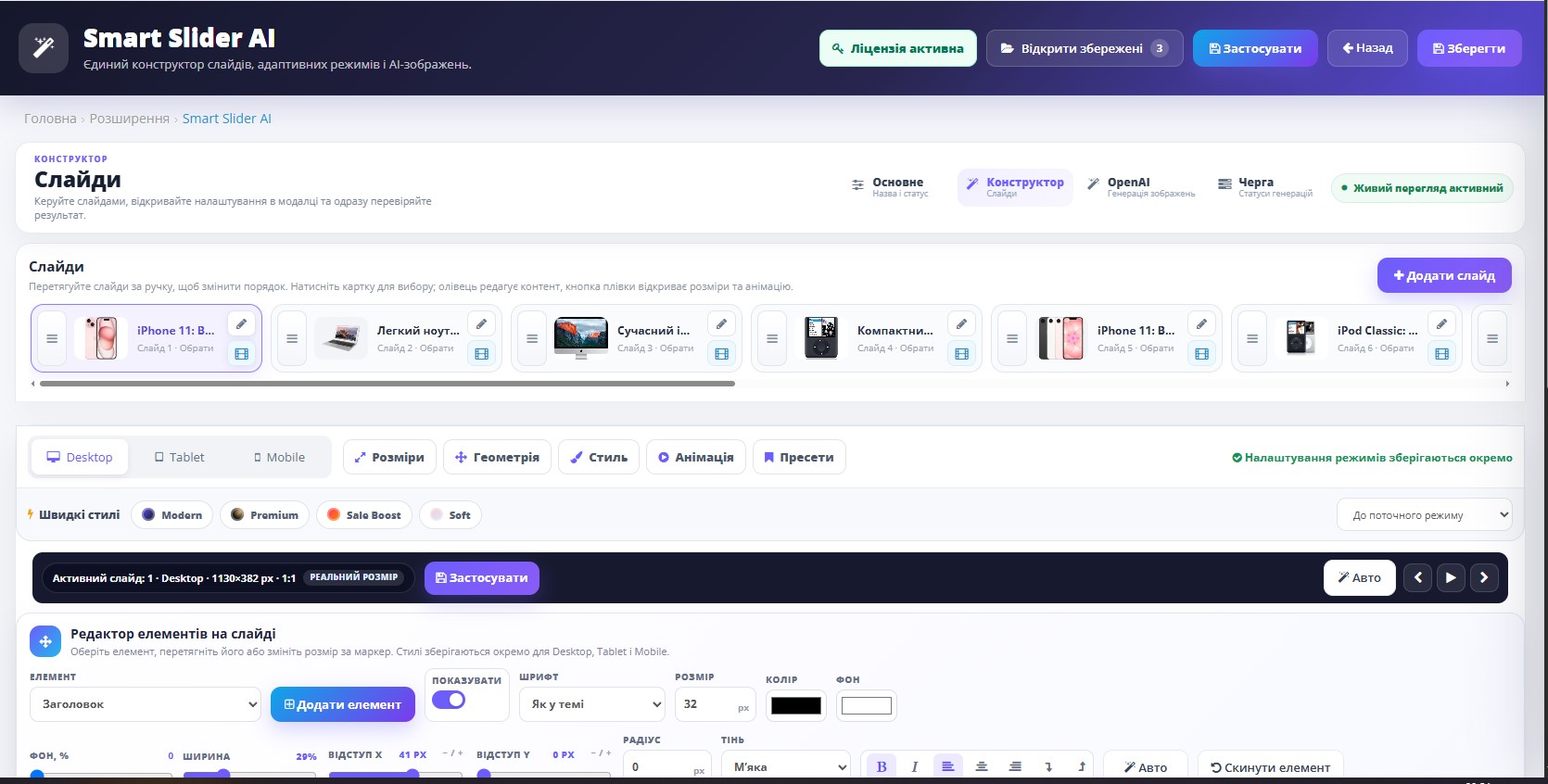Toggle italic text formatting
The height and width of the screenshot is (784, 1548).
click(915, 766)
